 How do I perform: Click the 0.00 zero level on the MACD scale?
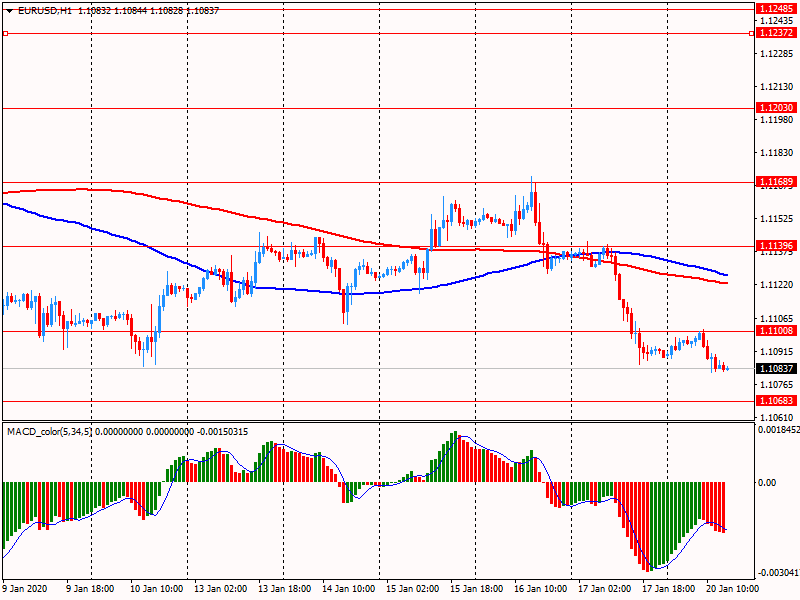point(767,482)
